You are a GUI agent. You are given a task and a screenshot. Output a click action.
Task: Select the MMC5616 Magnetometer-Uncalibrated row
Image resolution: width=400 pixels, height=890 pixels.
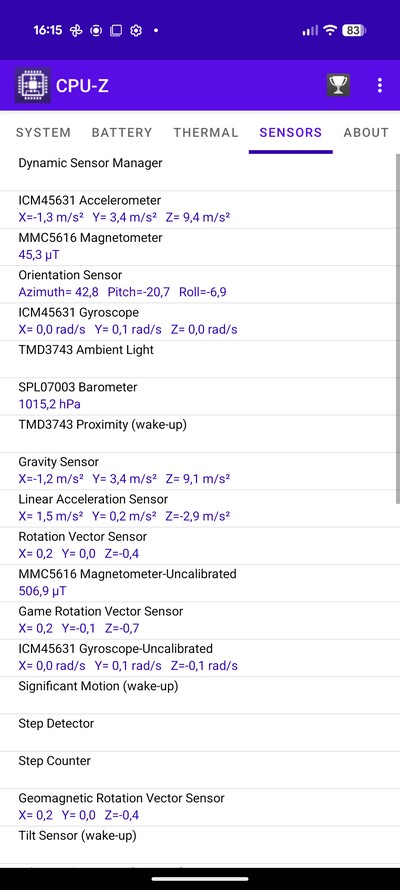point(197,582)
